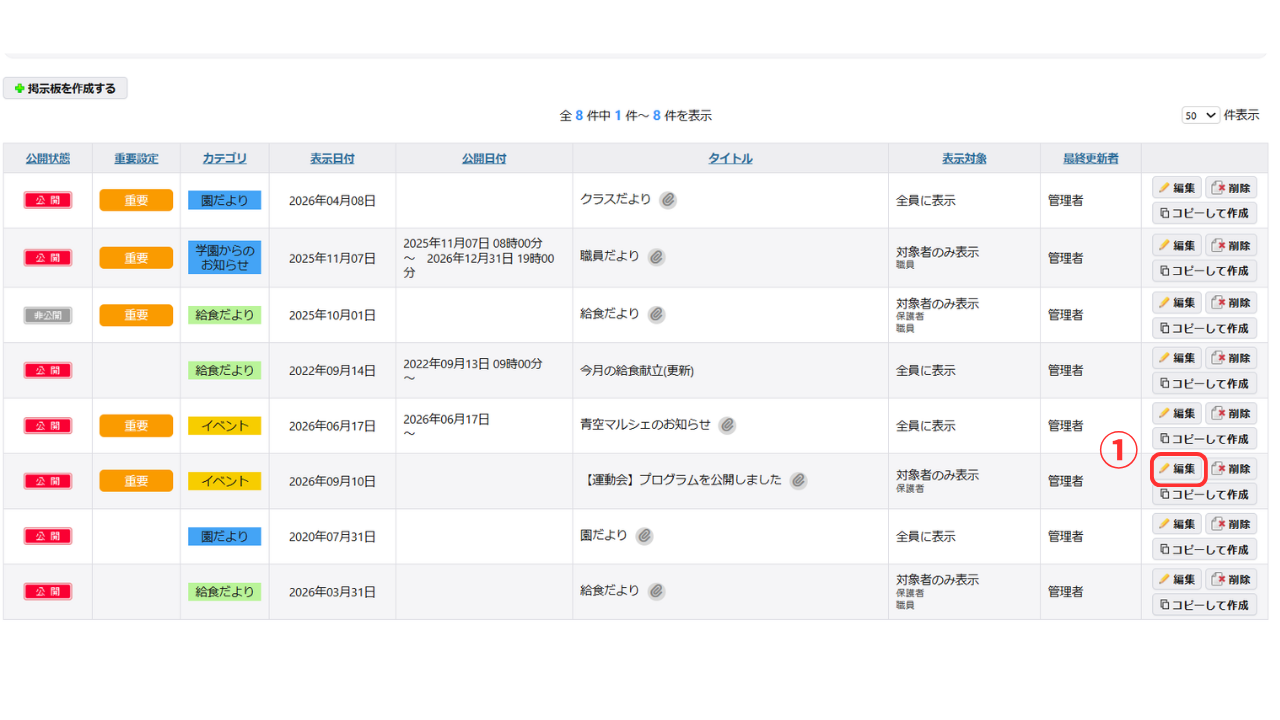1280x720 pixels.
Task: Click 学園からのお知らせ category label
Action: tap(224, 257)
